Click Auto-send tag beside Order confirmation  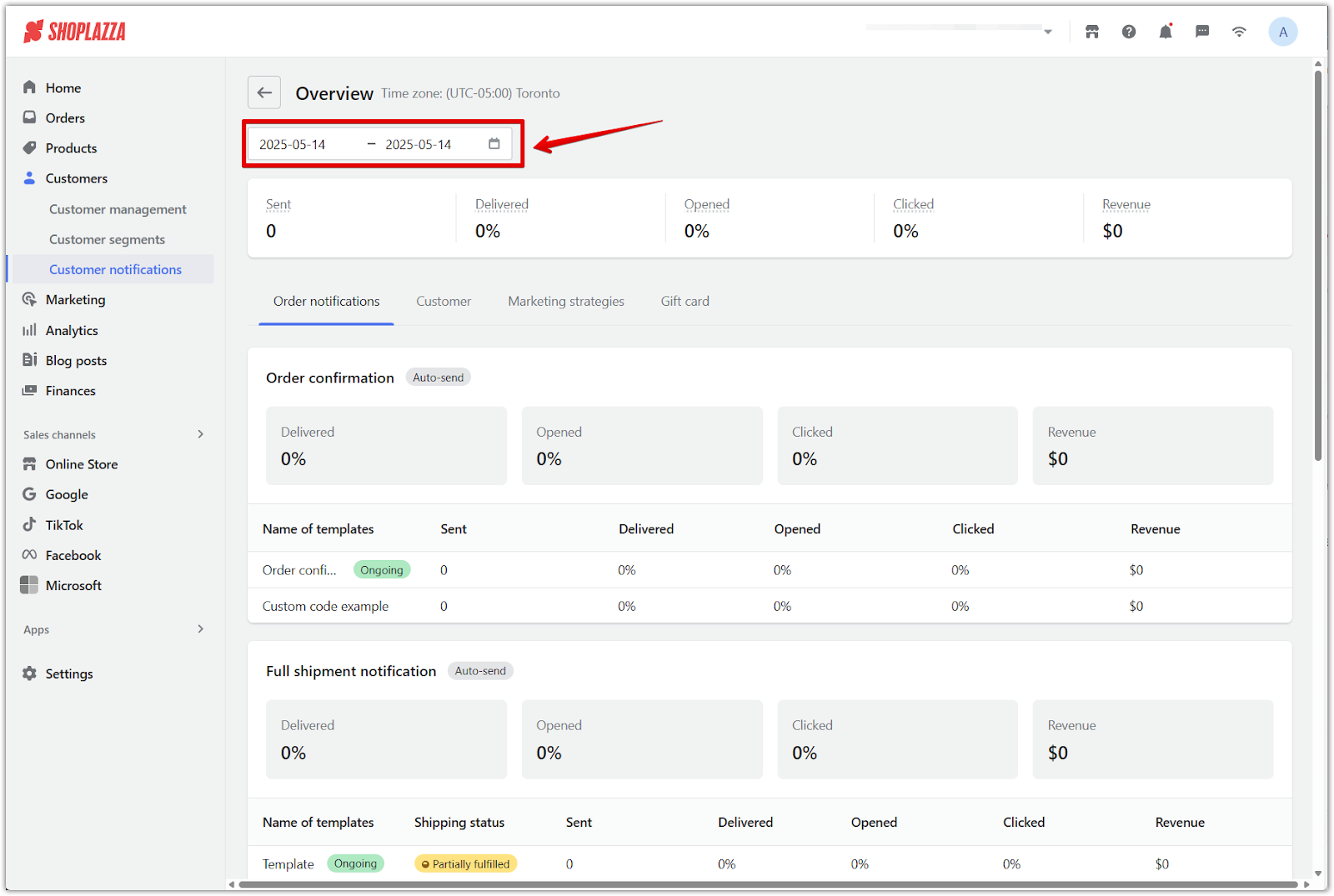point(438,378)
